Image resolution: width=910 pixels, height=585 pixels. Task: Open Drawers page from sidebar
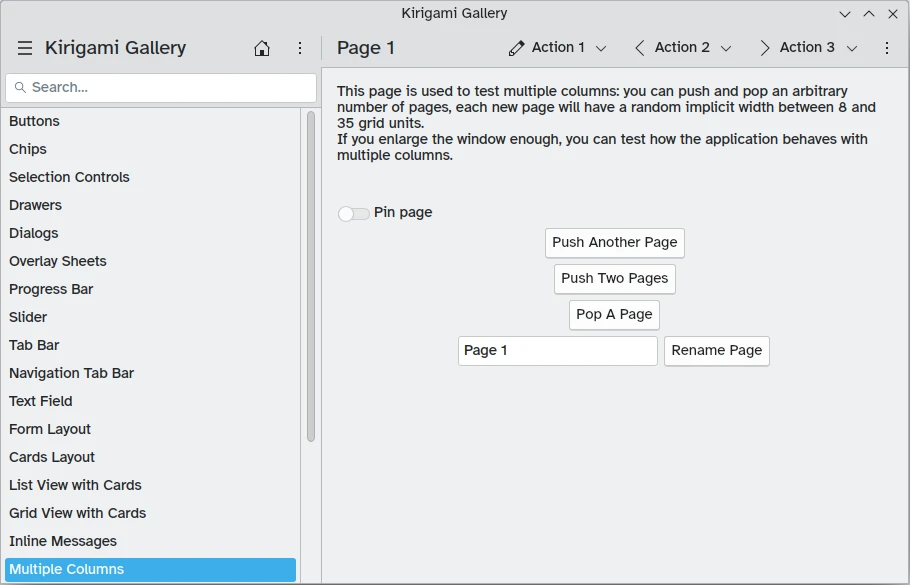click(x=150, y=205)
